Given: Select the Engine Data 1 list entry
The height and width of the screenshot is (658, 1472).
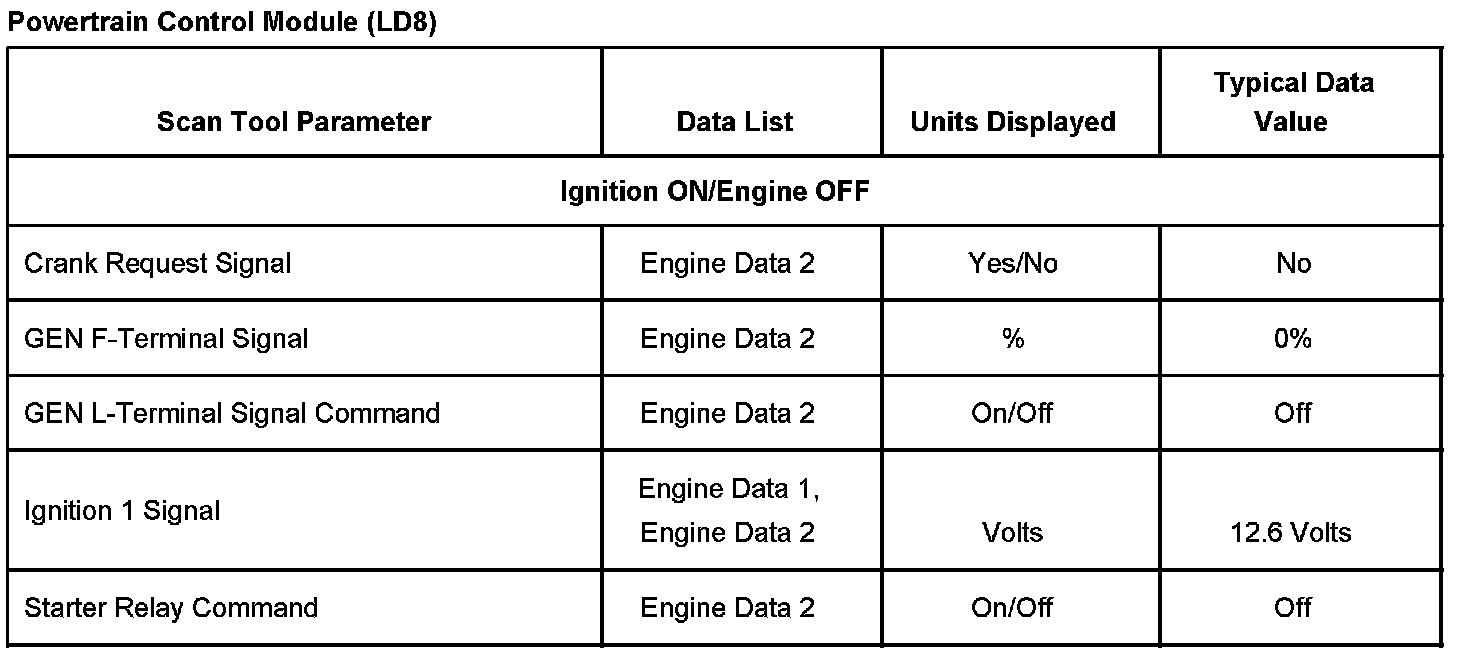Looking at the screenshot, I should pos(729,489).
